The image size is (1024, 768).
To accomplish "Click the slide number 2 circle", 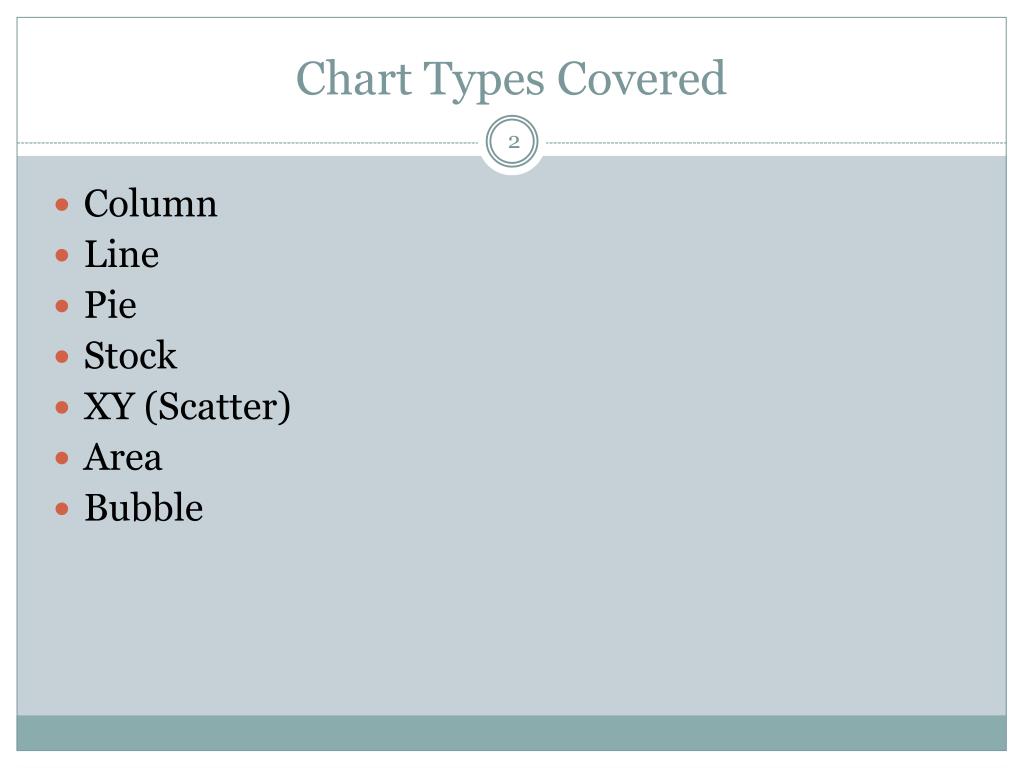I will pyautogui.click(x=513, y=142).
